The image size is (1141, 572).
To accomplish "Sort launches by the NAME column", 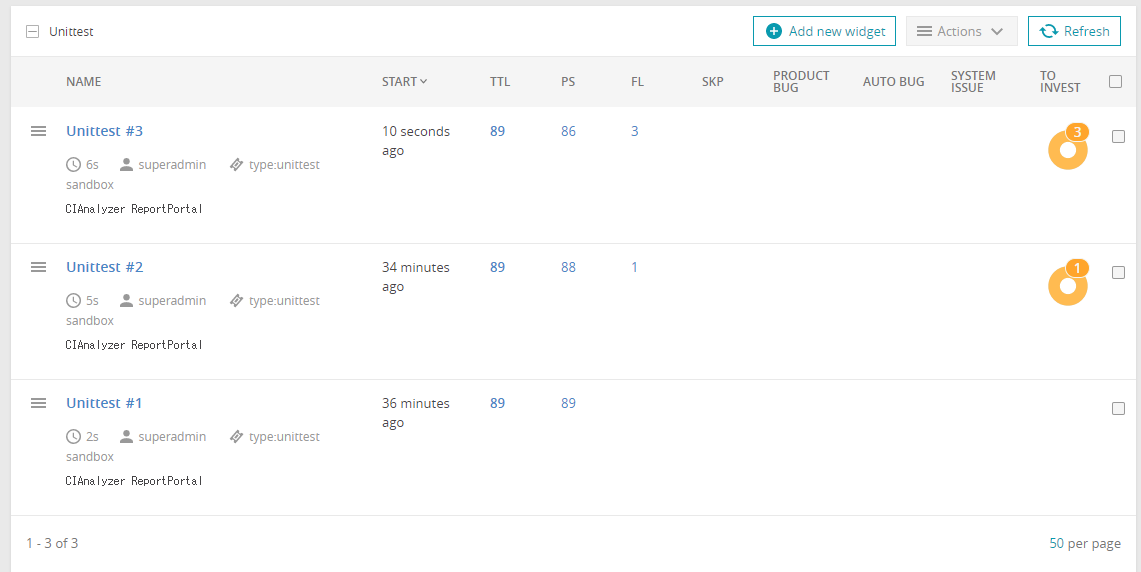I will point(83,82).
